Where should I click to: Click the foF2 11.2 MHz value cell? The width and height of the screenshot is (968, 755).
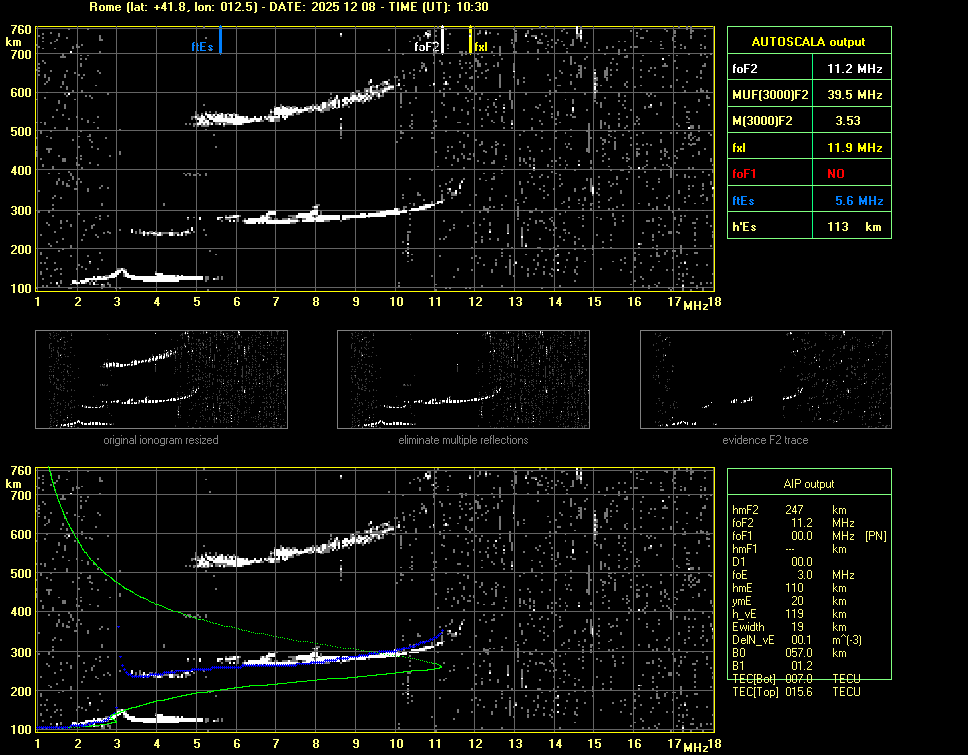tap(854, 69)
